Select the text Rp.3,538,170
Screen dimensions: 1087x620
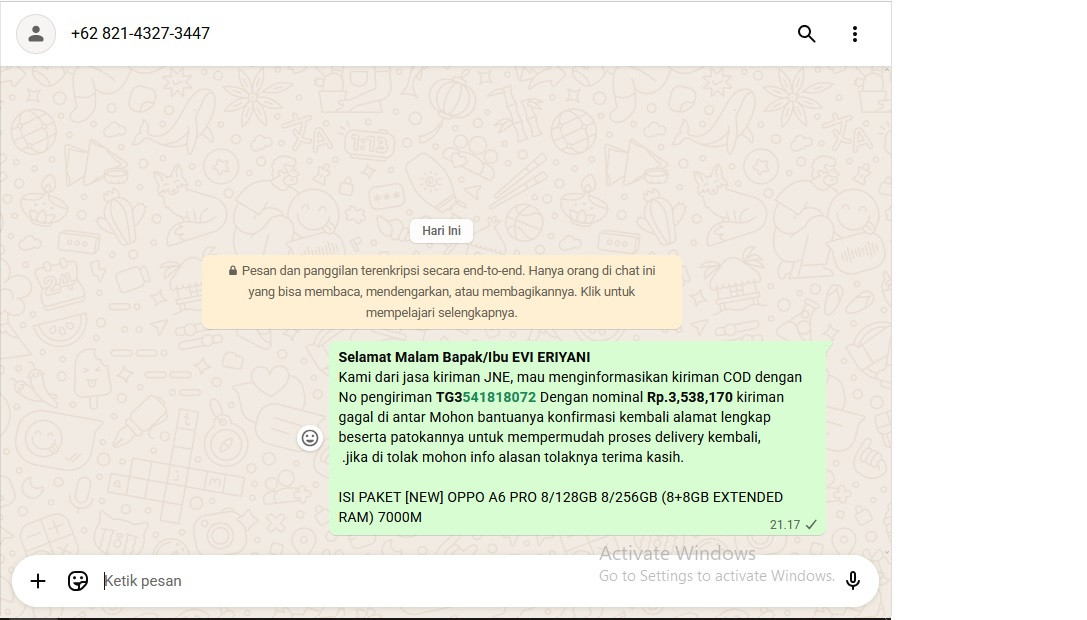(x=690, y=397)
